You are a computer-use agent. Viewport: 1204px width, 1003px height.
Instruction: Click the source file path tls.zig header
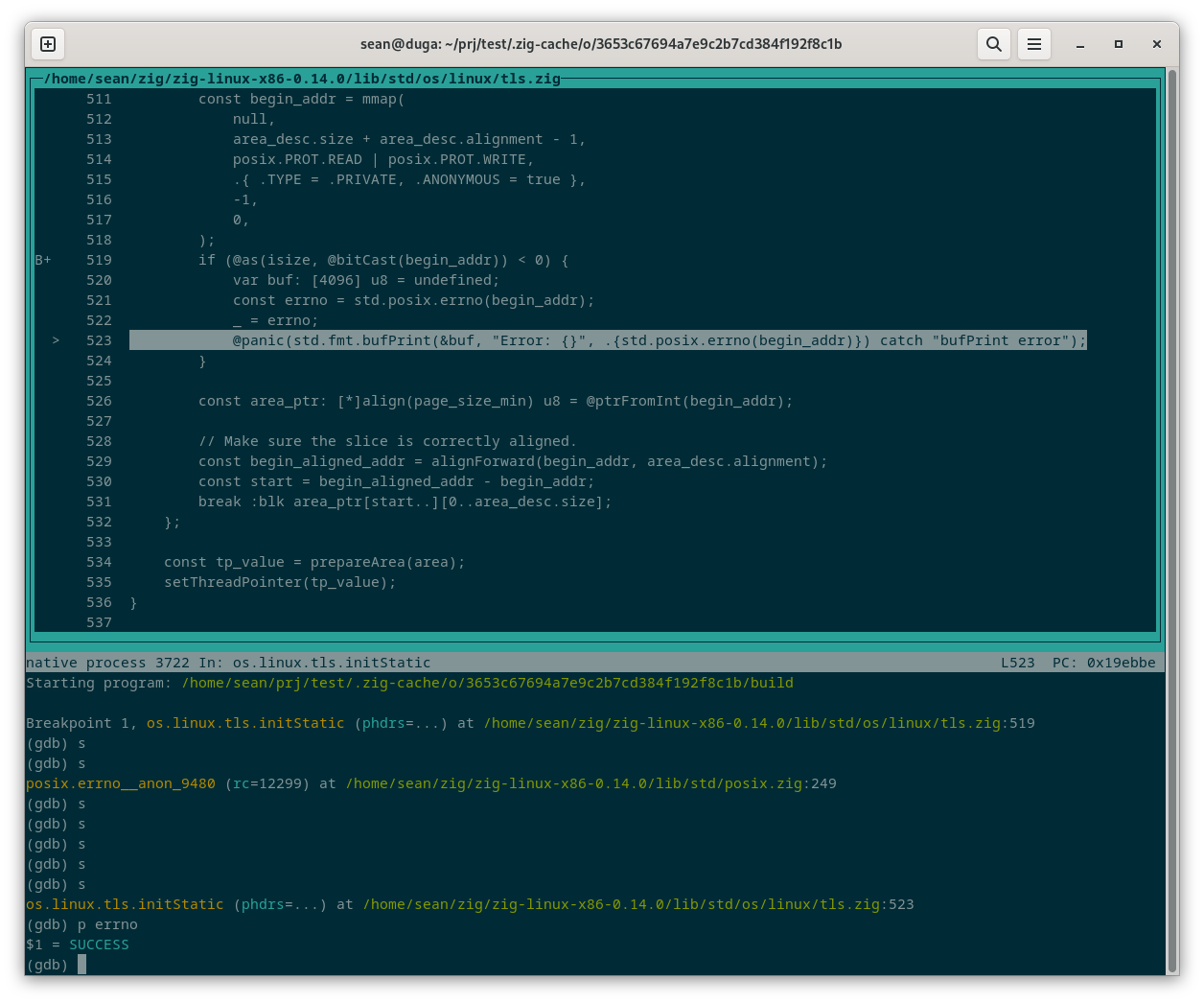tap(302, 79)
